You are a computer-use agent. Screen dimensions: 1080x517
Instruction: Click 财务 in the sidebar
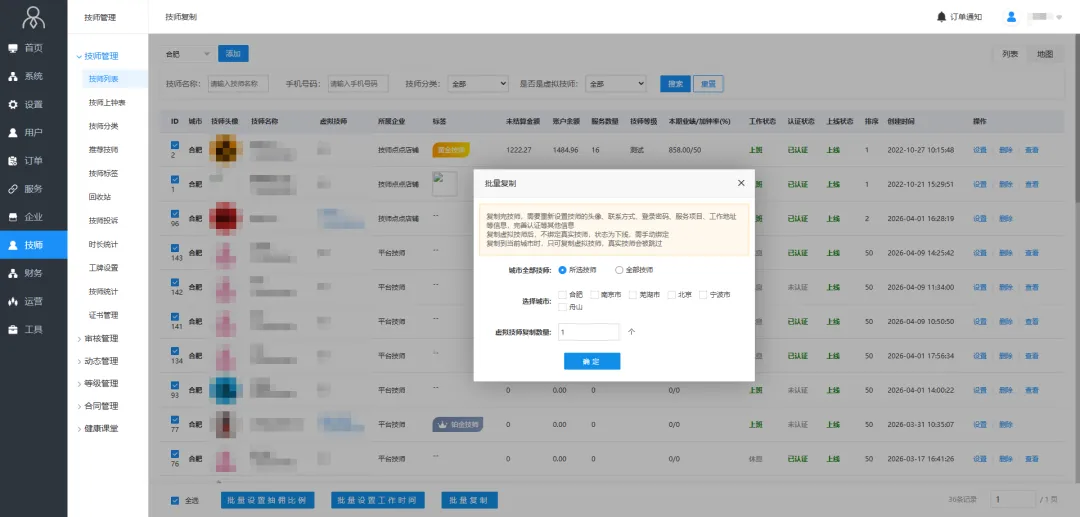(33, 273)
